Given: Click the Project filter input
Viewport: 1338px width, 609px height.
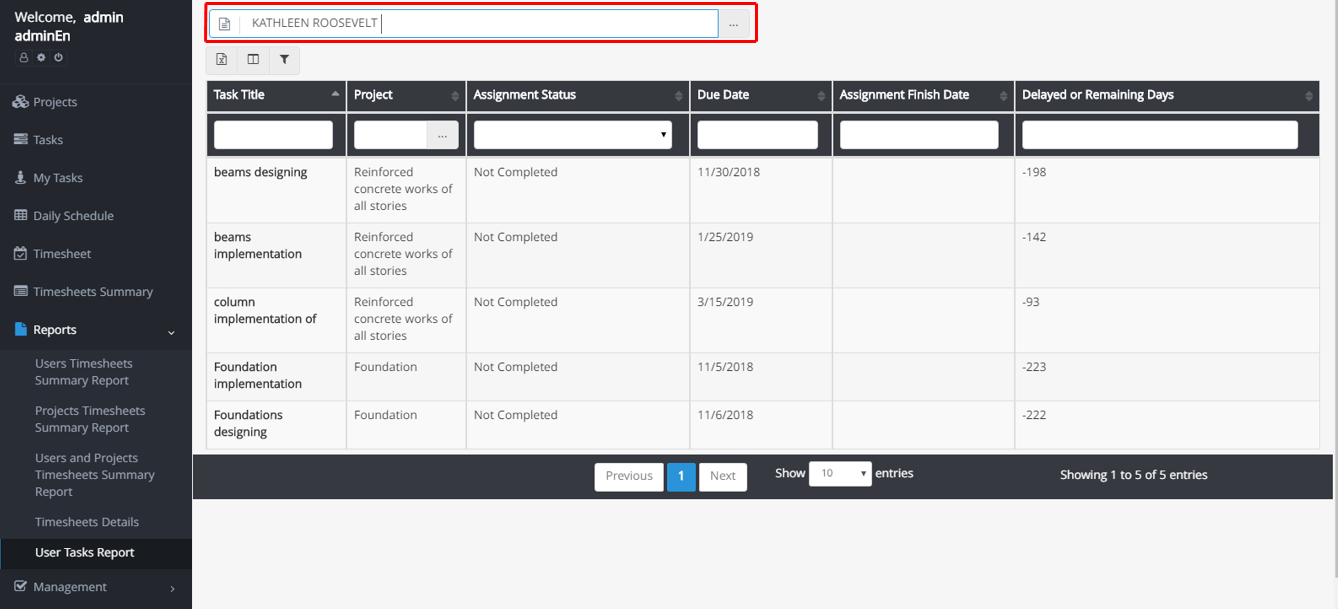Looking at the screenshot, I should 391,135.
